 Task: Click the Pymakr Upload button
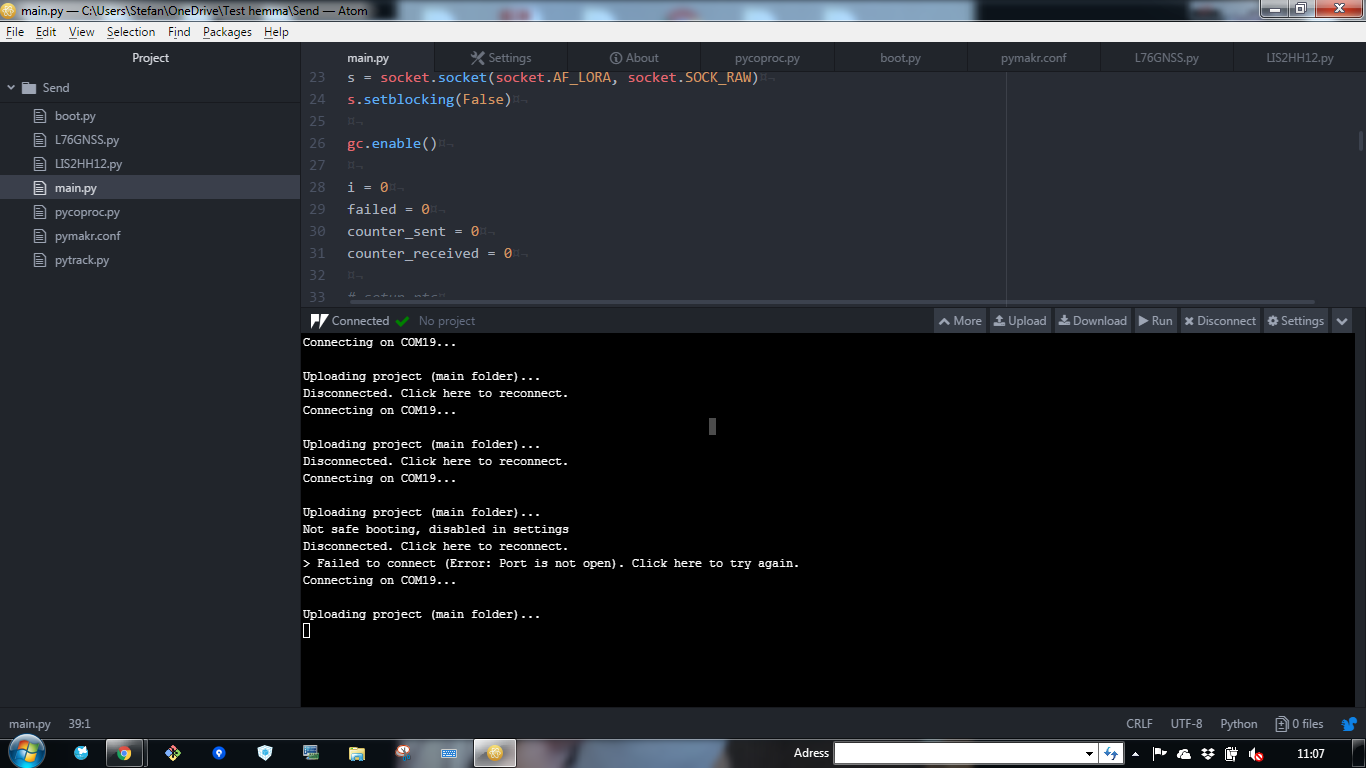(1020, 321)
